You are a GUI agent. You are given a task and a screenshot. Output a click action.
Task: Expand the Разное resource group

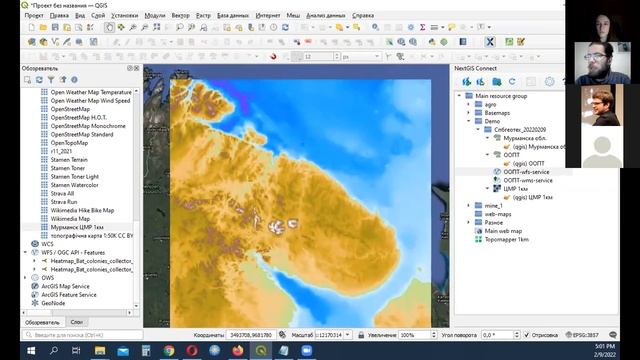[469, 222]
